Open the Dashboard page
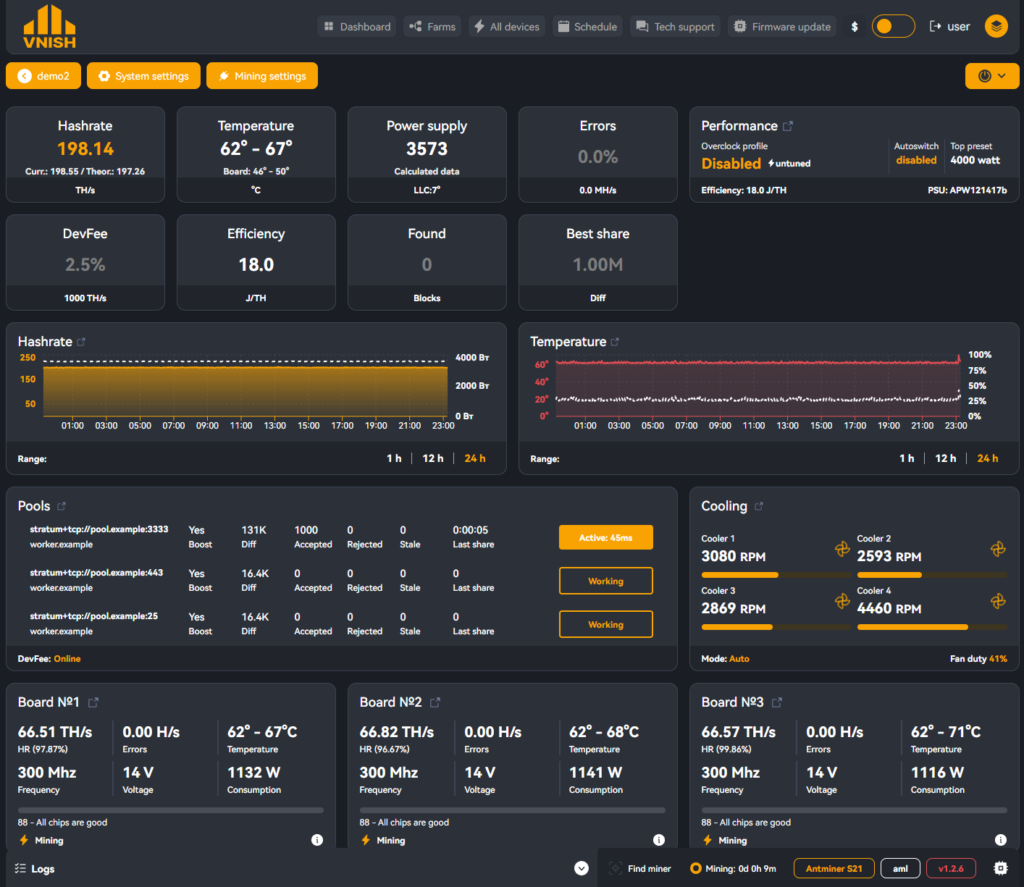Screen dimensions: 1024x887 (x=357, y=27)
